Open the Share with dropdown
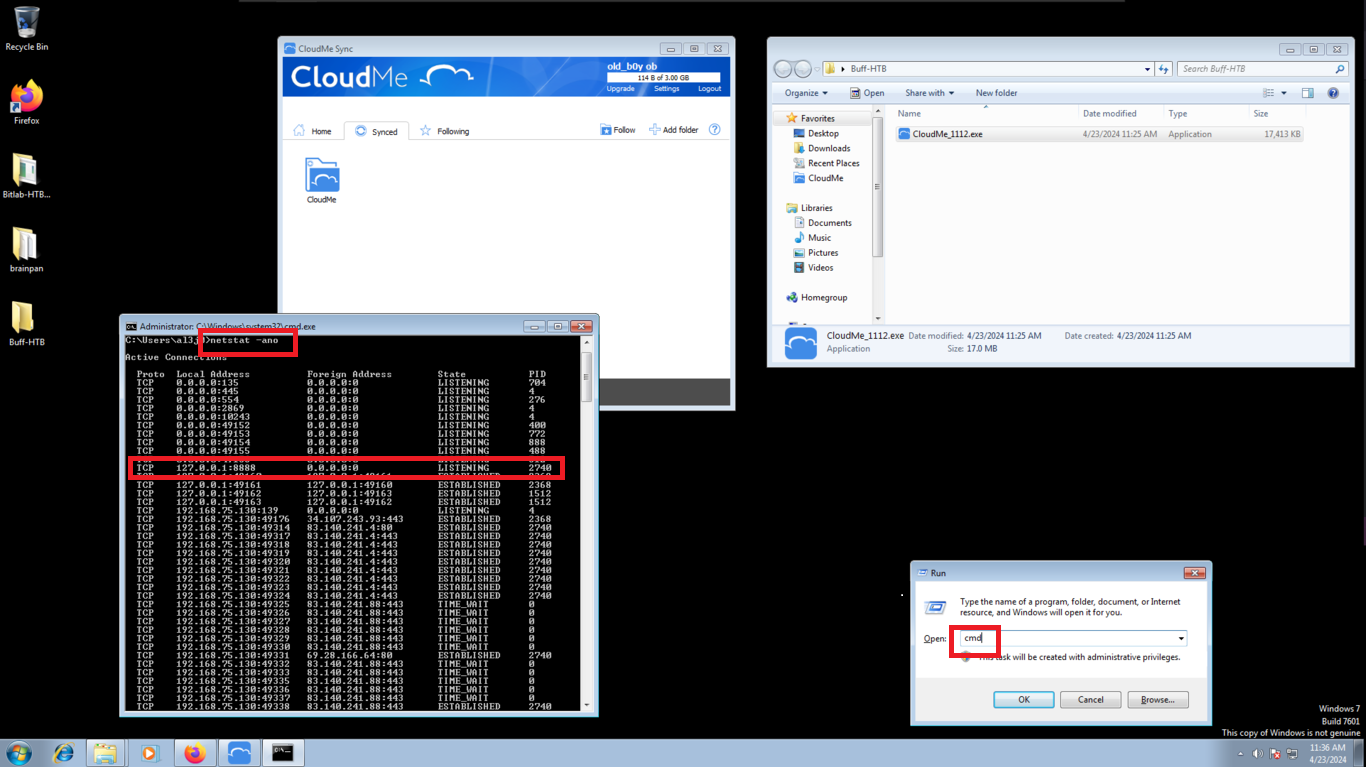The width and height of the screenshot is (1366, 767). click(929, 93)
